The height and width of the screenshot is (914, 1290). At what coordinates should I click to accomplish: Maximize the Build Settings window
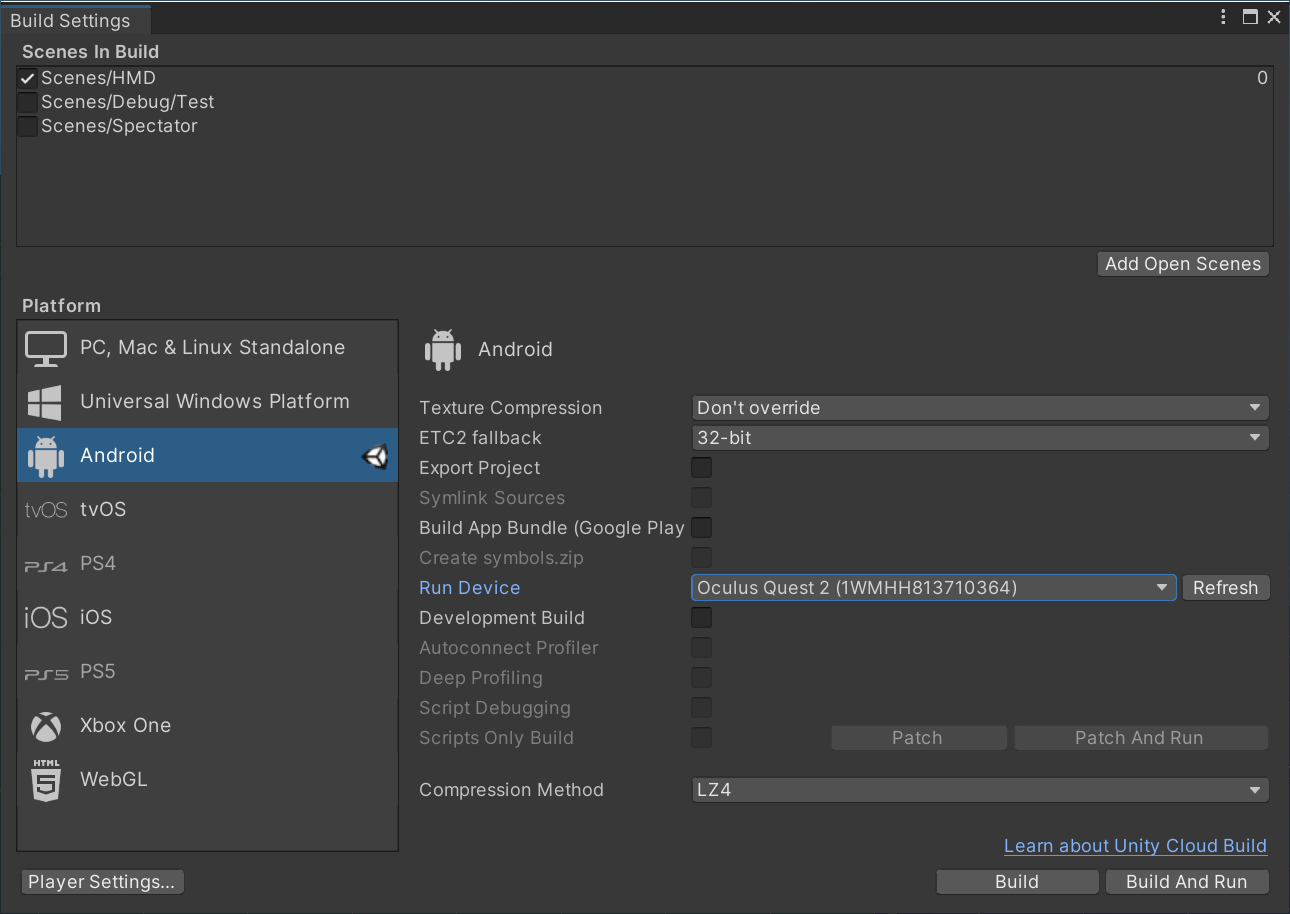click(x=1250, y=17)
